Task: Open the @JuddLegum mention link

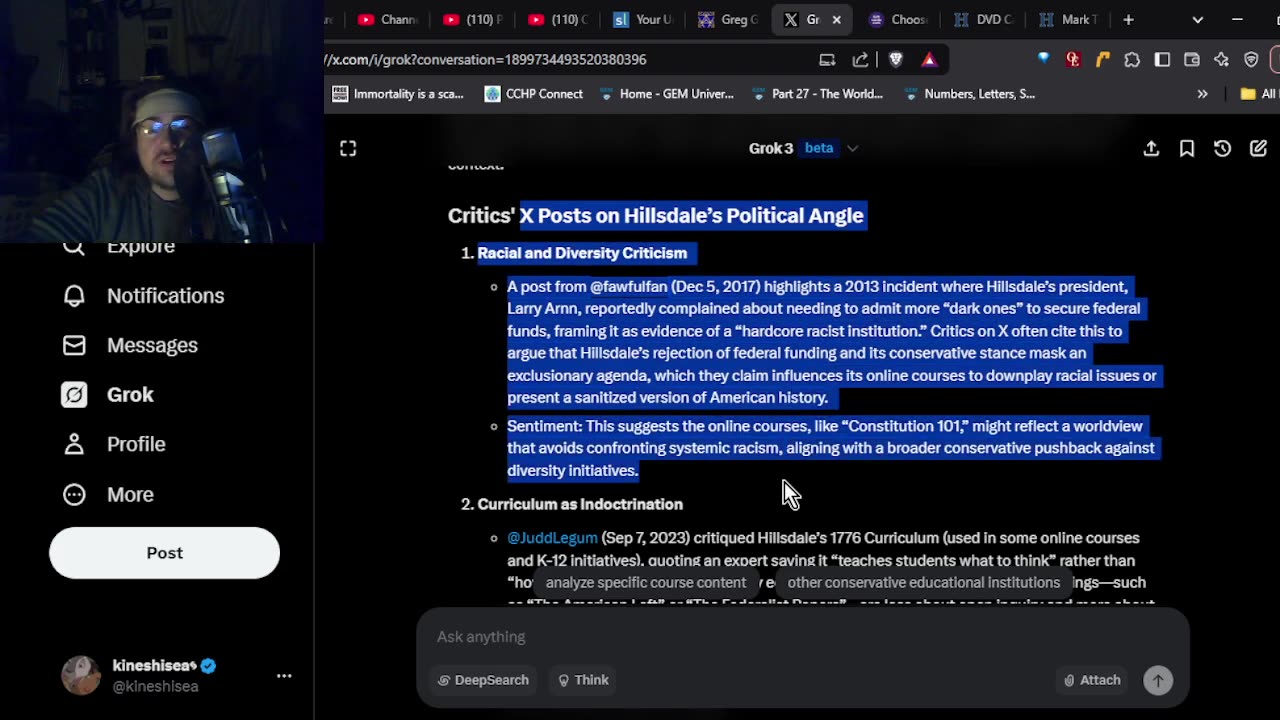Action: 552,538
